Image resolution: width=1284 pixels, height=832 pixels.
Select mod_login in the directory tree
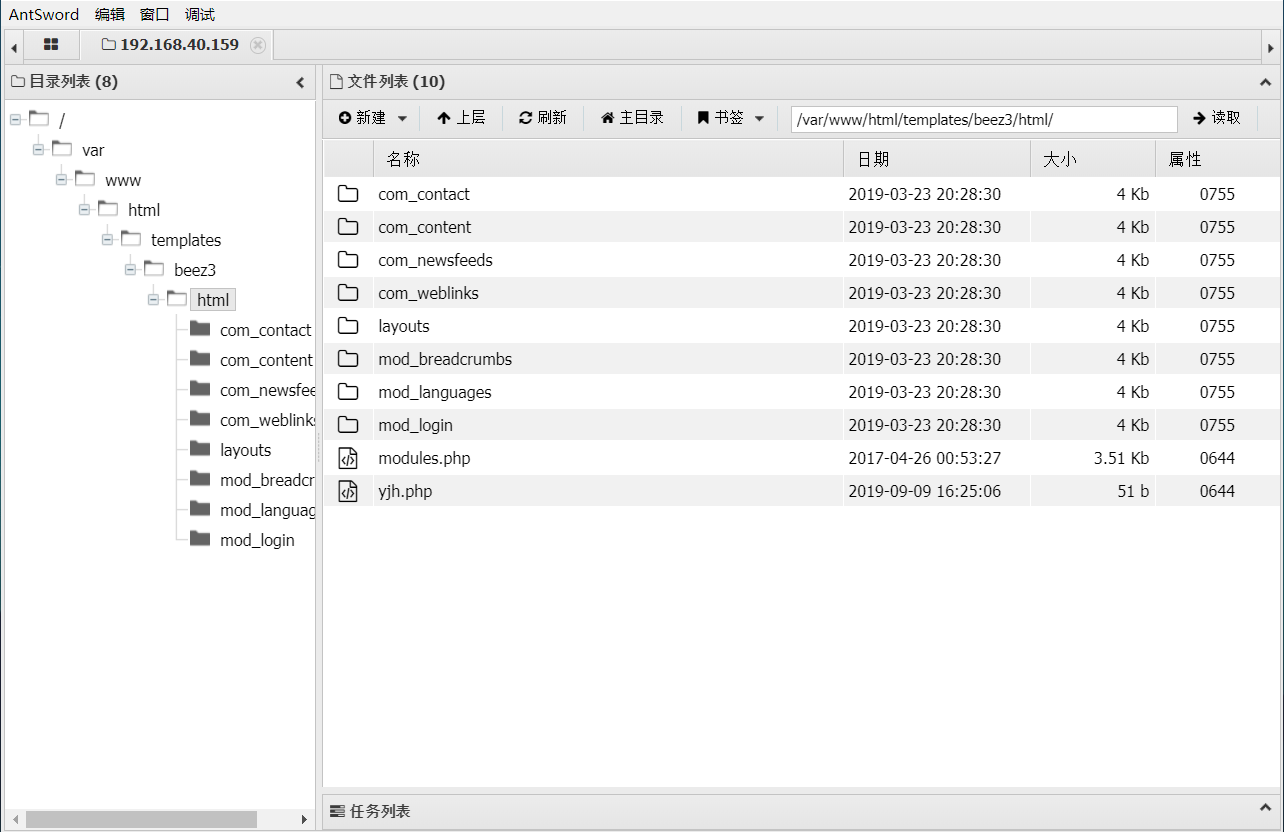[x=257, y=540]
